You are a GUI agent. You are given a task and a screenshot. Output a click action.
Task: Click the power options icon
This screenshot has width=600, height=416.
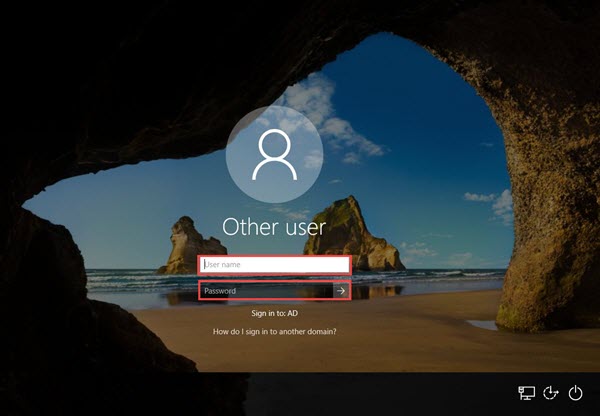pyautogui.click(x=575, y=394)
